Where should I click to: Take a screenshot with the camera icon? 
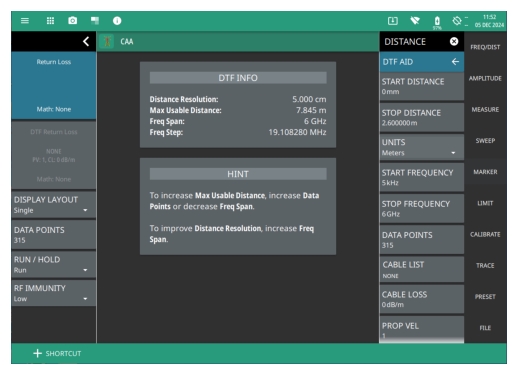[73, 21]
